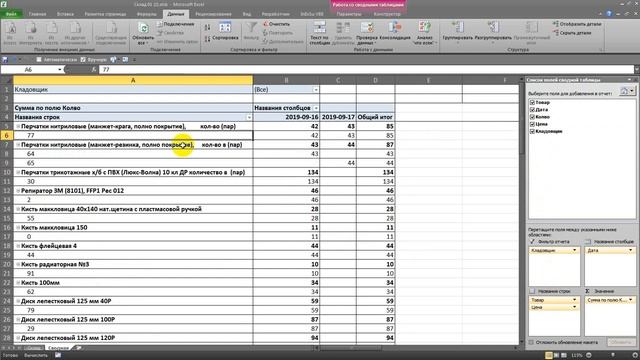Screen dimensions: 640x360
Task: Open the field list layout options dropdown
Action: 627,91
